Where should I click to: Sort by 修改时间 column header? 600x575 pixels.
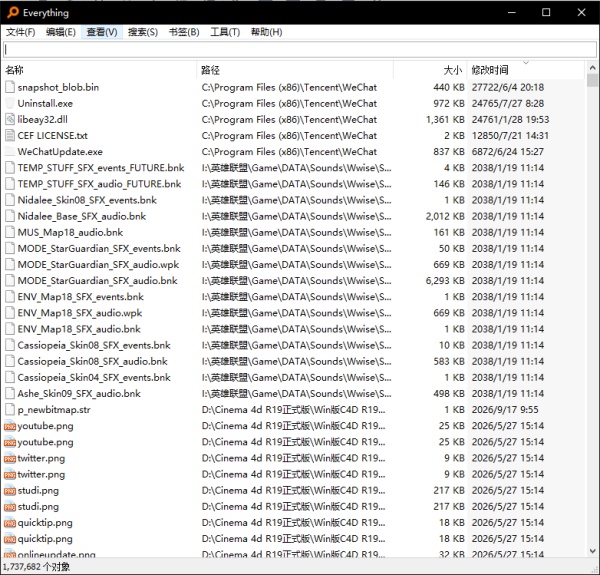point(526,70)
